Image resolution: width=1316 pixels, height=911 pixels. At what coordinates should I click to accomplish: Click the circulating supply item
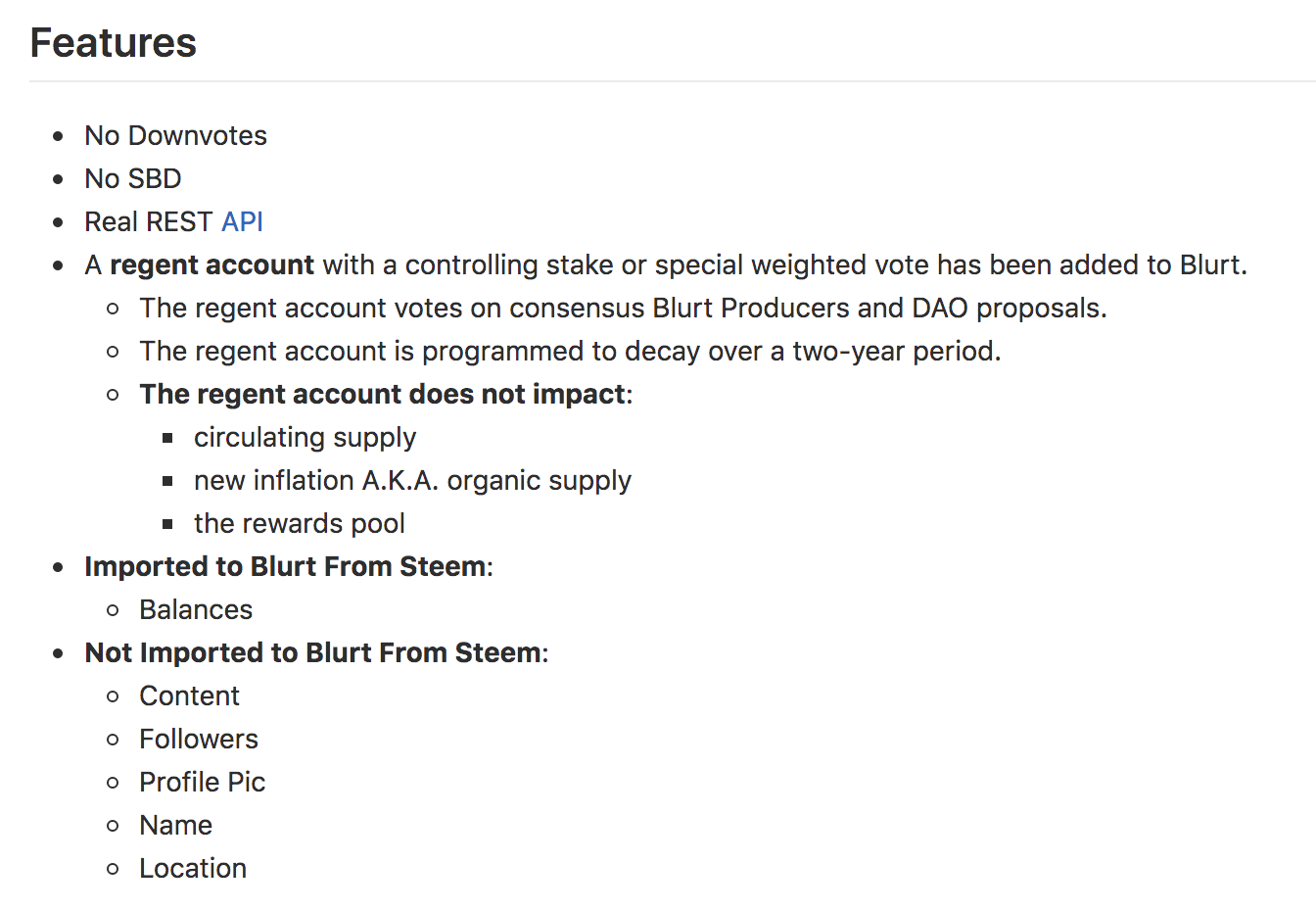coord(305,437)
